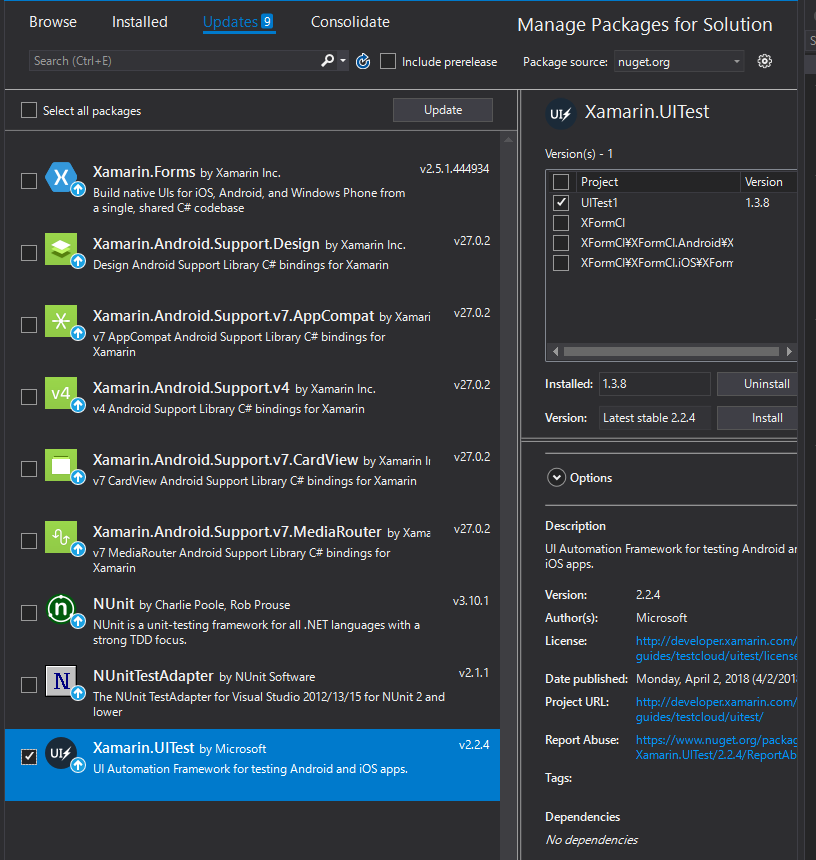
Task: Click scroll-right arrow in projects list
Action: [789, 352]
